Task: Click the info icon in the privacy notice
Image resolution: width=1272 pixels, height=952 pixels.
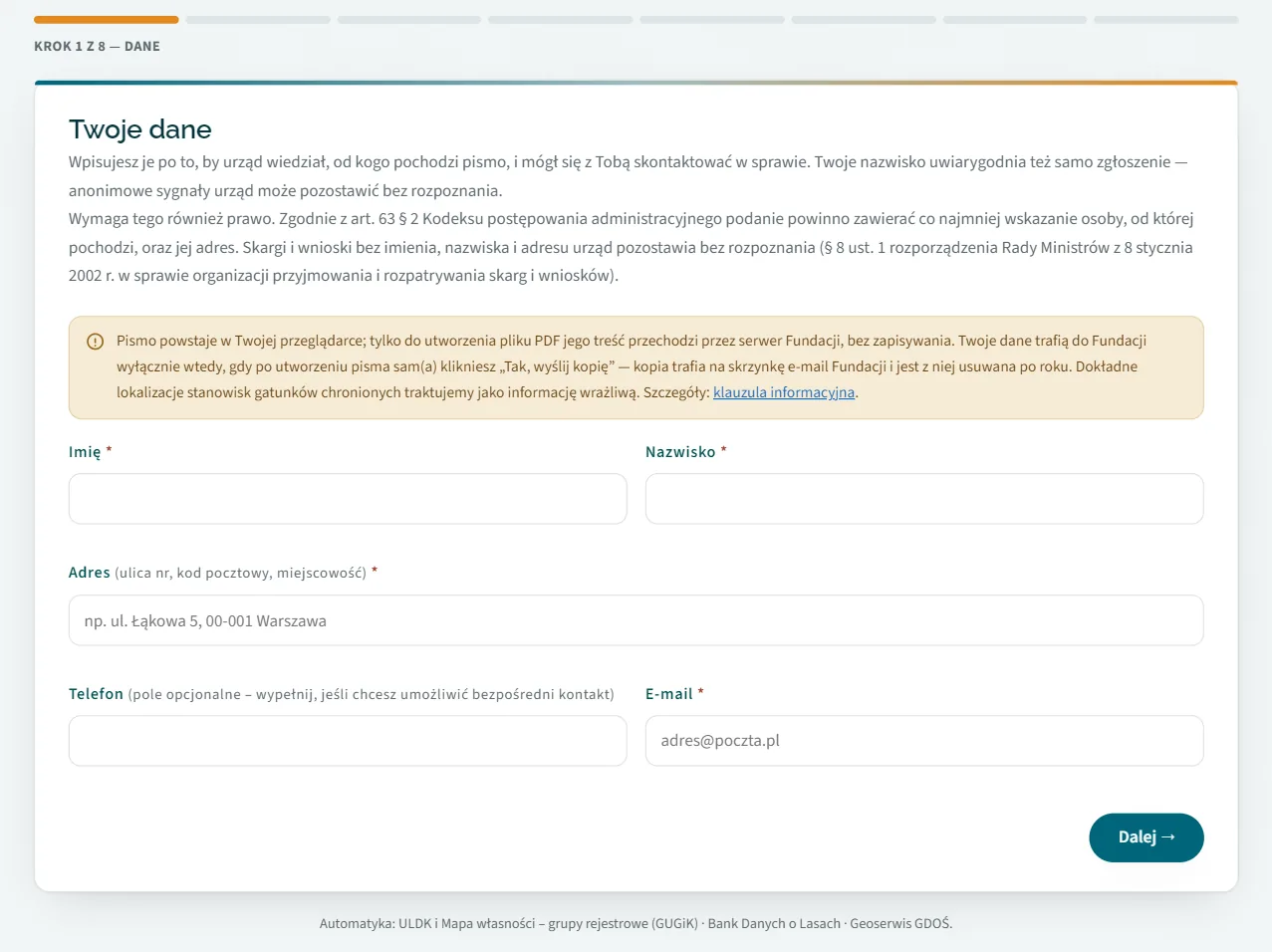Action: tap(96, 342)
